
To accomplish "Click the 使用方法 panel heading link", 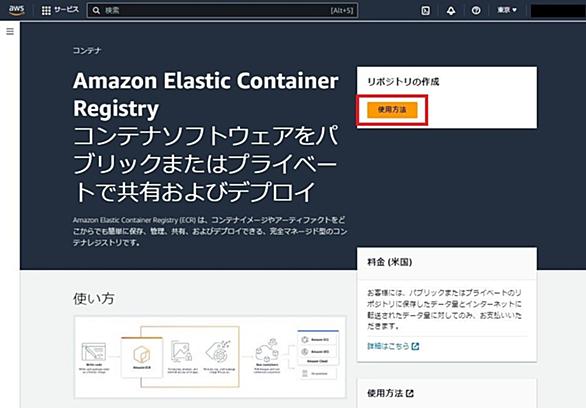I will [385, 393].
